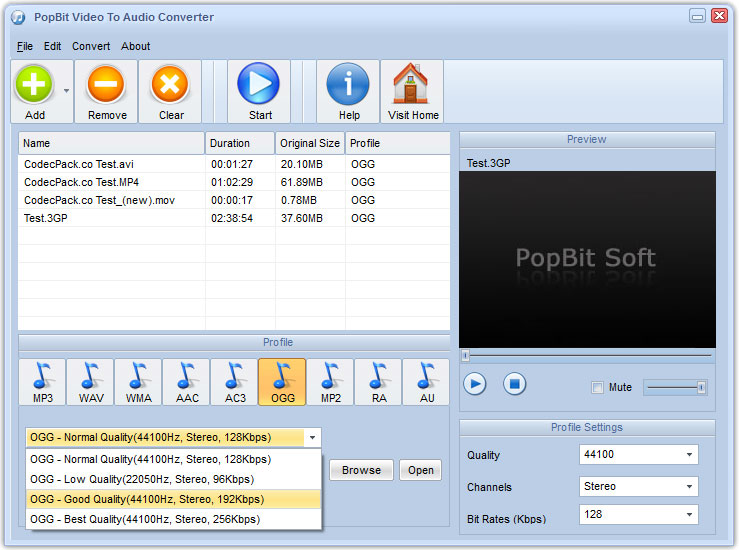Click the preview seek bar handle
739x550 pixels.
[x=466, y=355]
